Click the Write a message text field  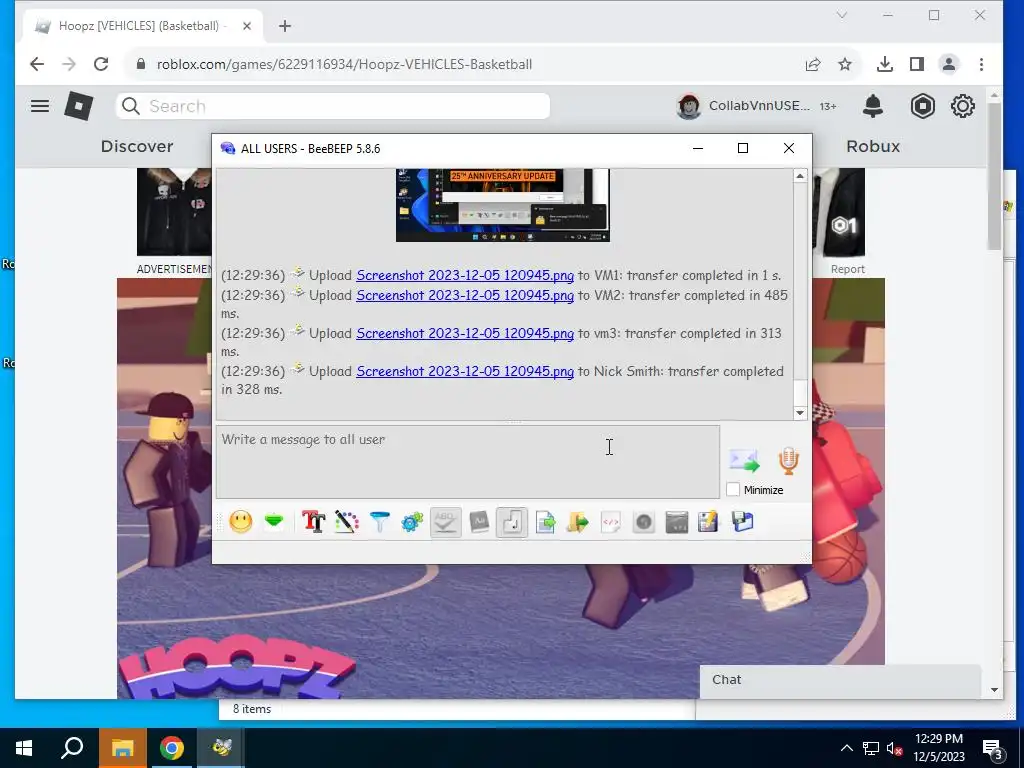(x=468, y=462)
